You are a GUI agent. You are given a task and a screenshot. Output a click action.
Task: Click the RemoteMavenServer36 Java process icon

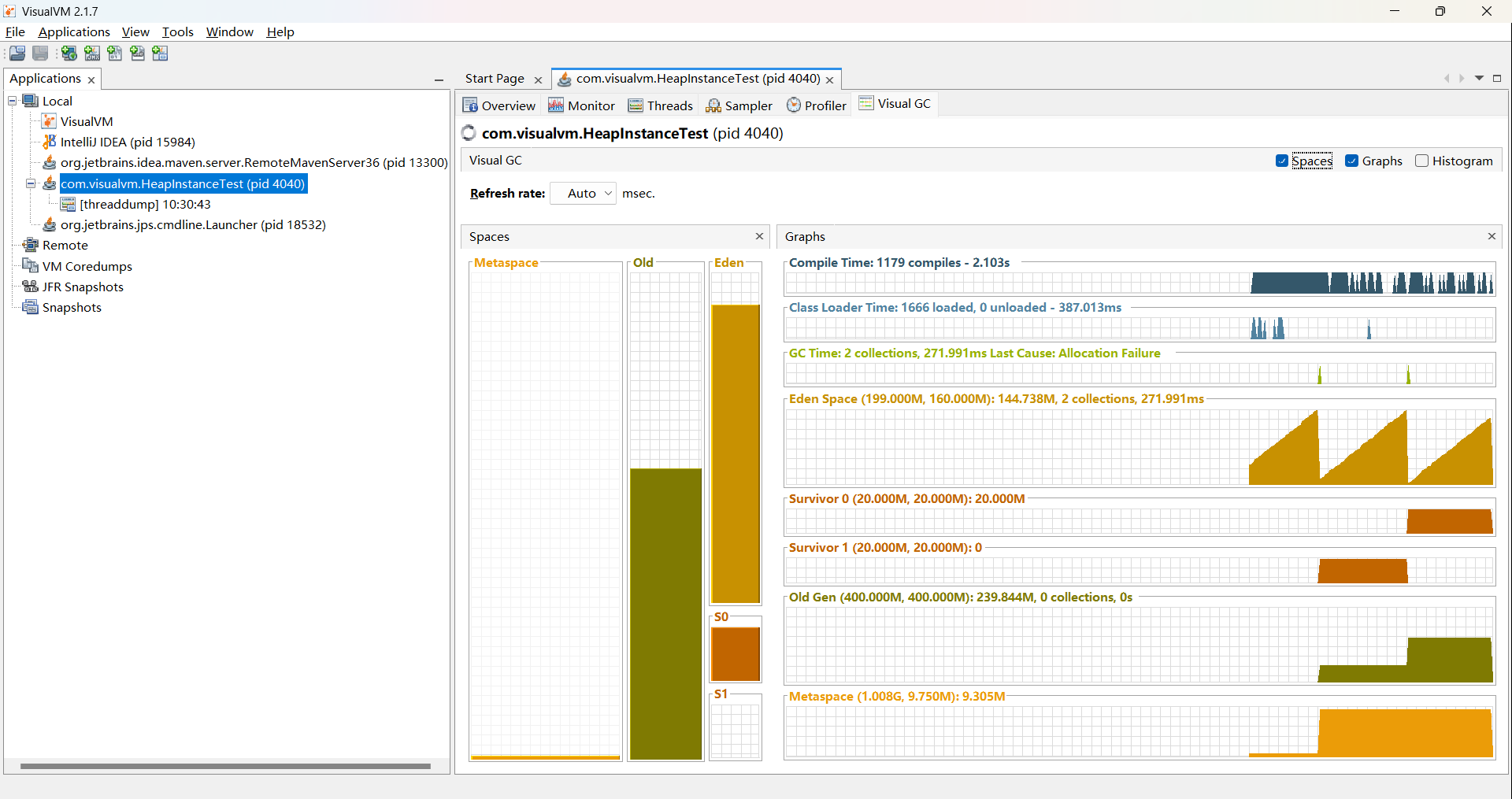click(x=49, y=162)
